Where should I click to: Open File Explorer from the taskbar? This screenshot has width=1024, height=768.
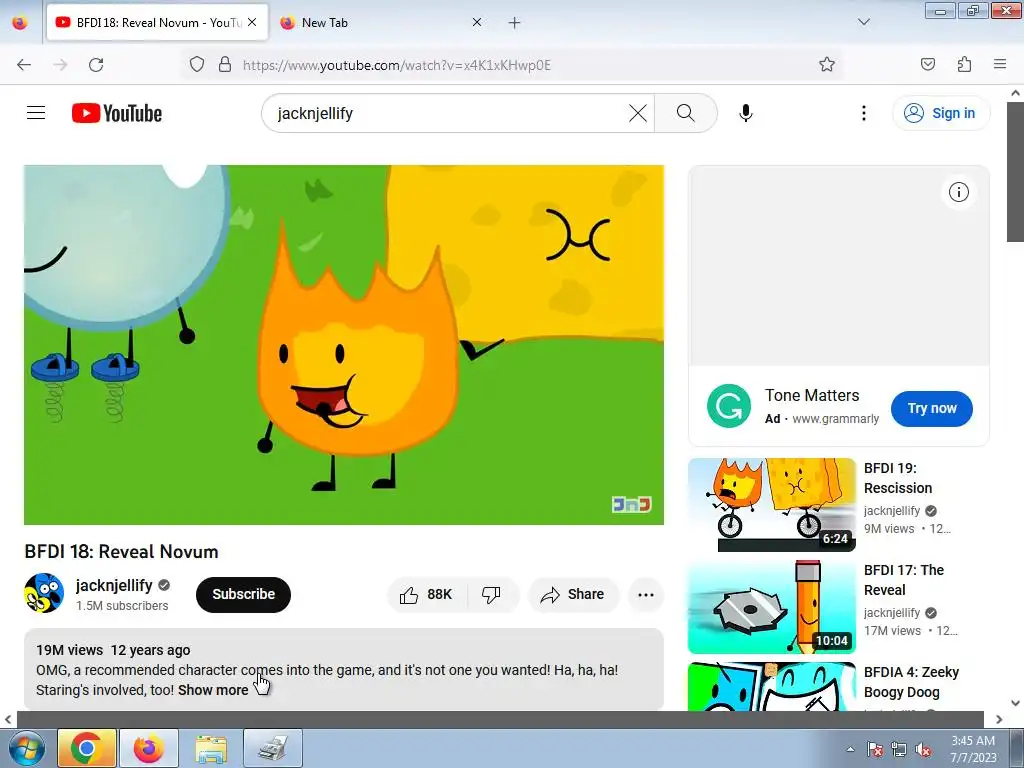pyautogui.click(x=210, y=748)
